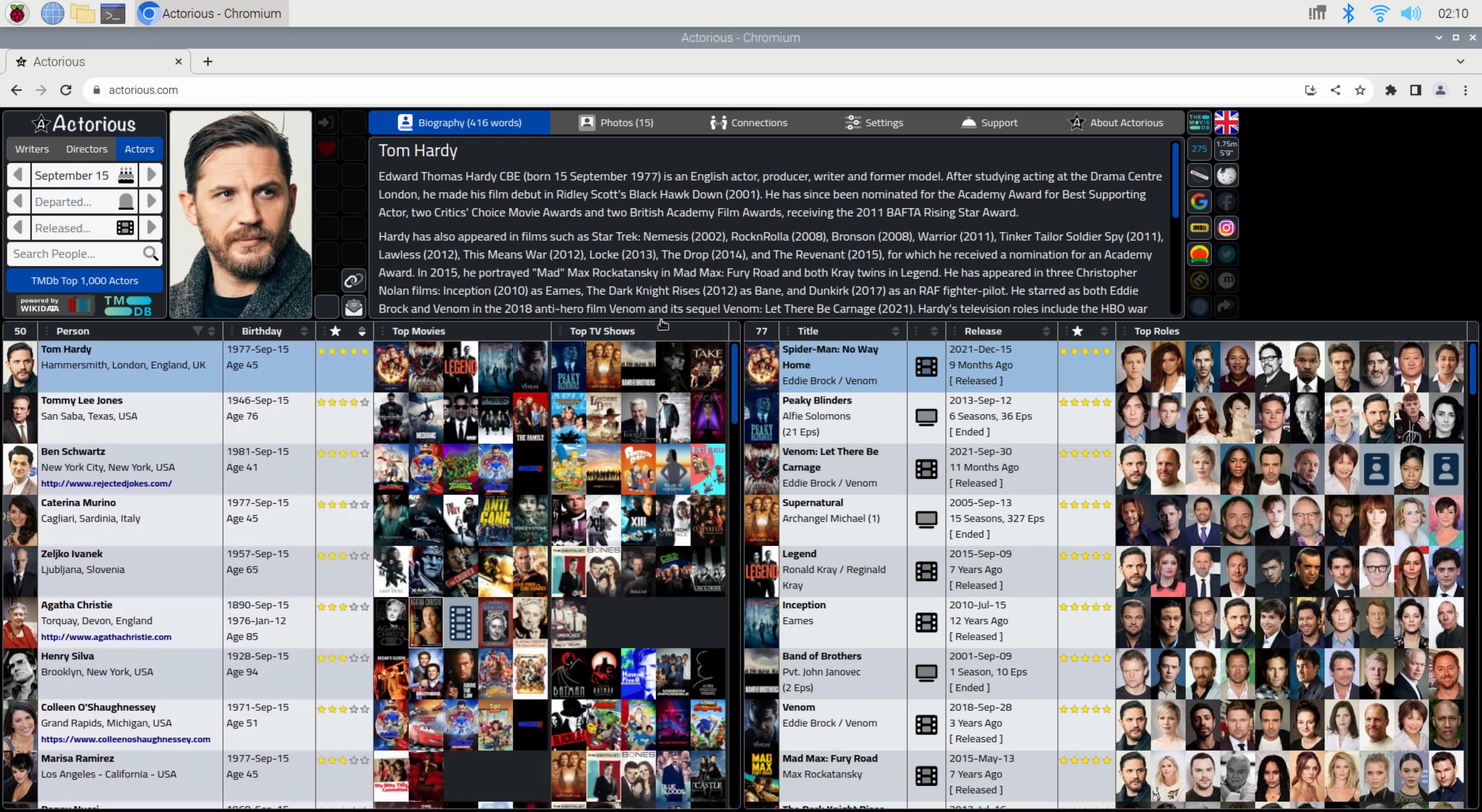Click the film strip Released icon
The image size is (1482, 812).
pos(125,228)
